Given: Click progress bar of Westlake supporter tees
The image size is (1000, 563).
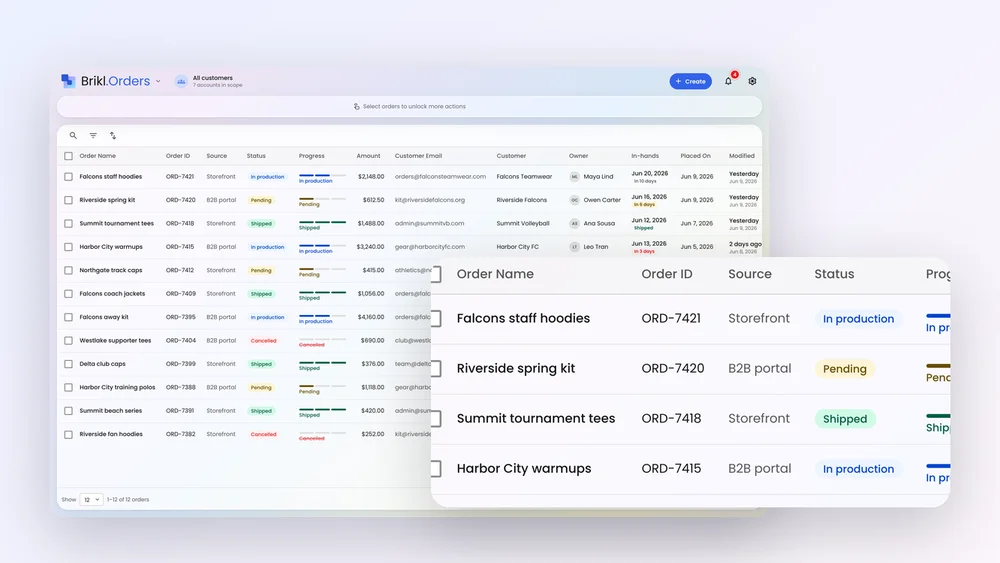Looking at the screenshot, I should coord(322,339).
